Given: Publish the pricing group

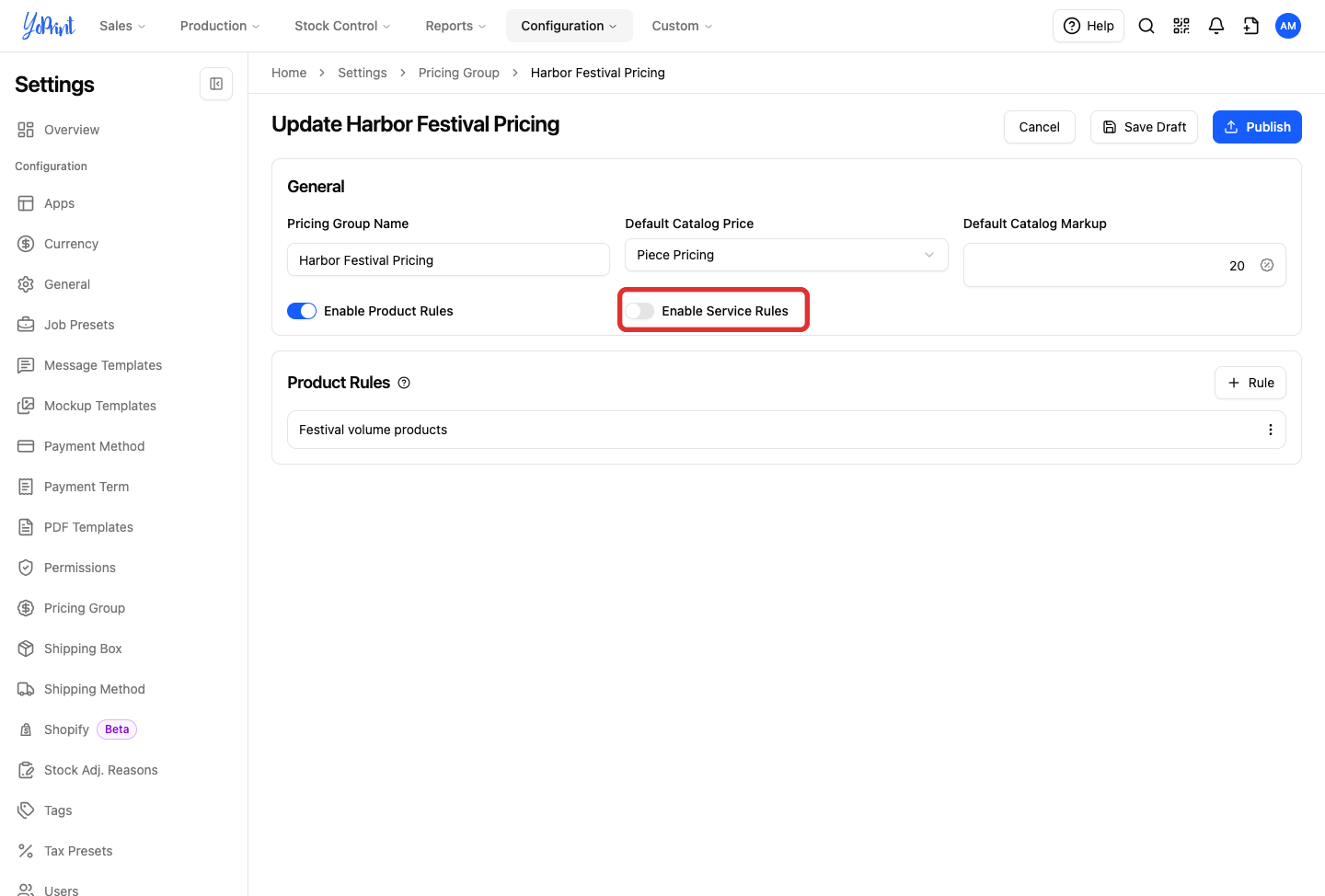Looking at the screenshot, I should pyautogui.click(x=1257, y=127).
